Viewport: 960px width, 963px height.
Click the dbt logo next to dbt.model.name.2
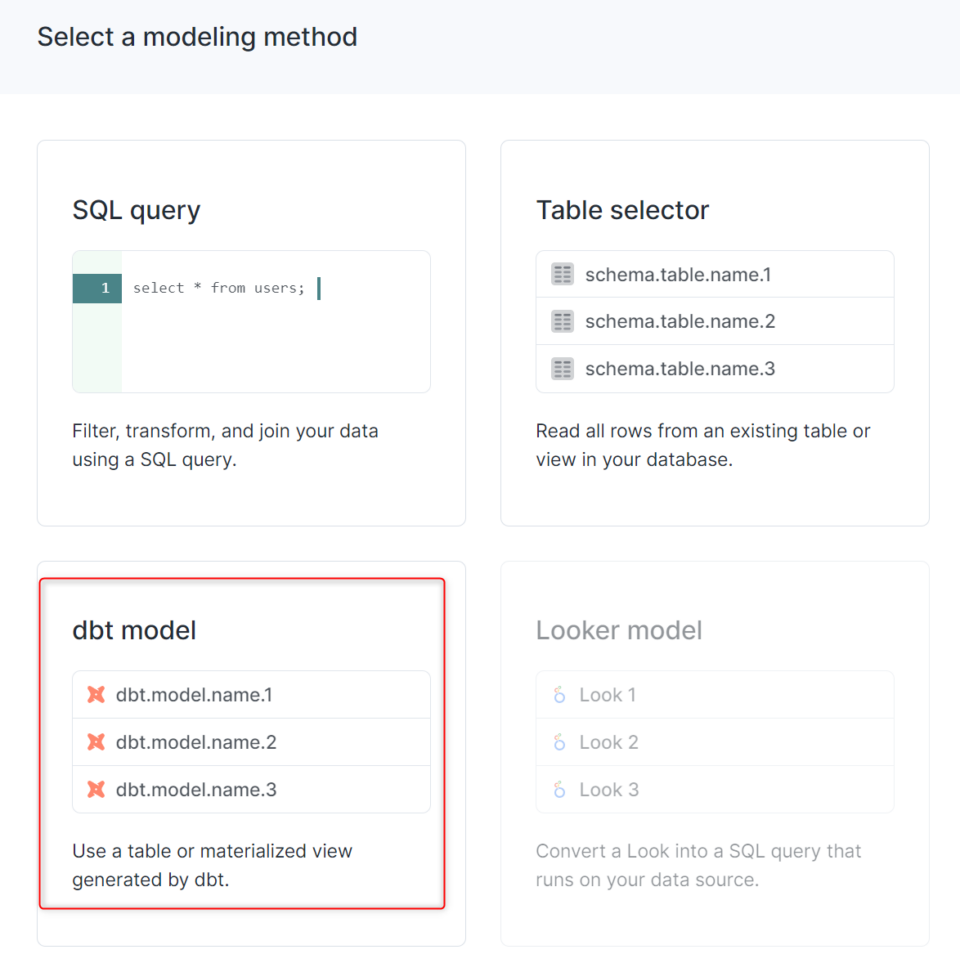click(97, 742)
